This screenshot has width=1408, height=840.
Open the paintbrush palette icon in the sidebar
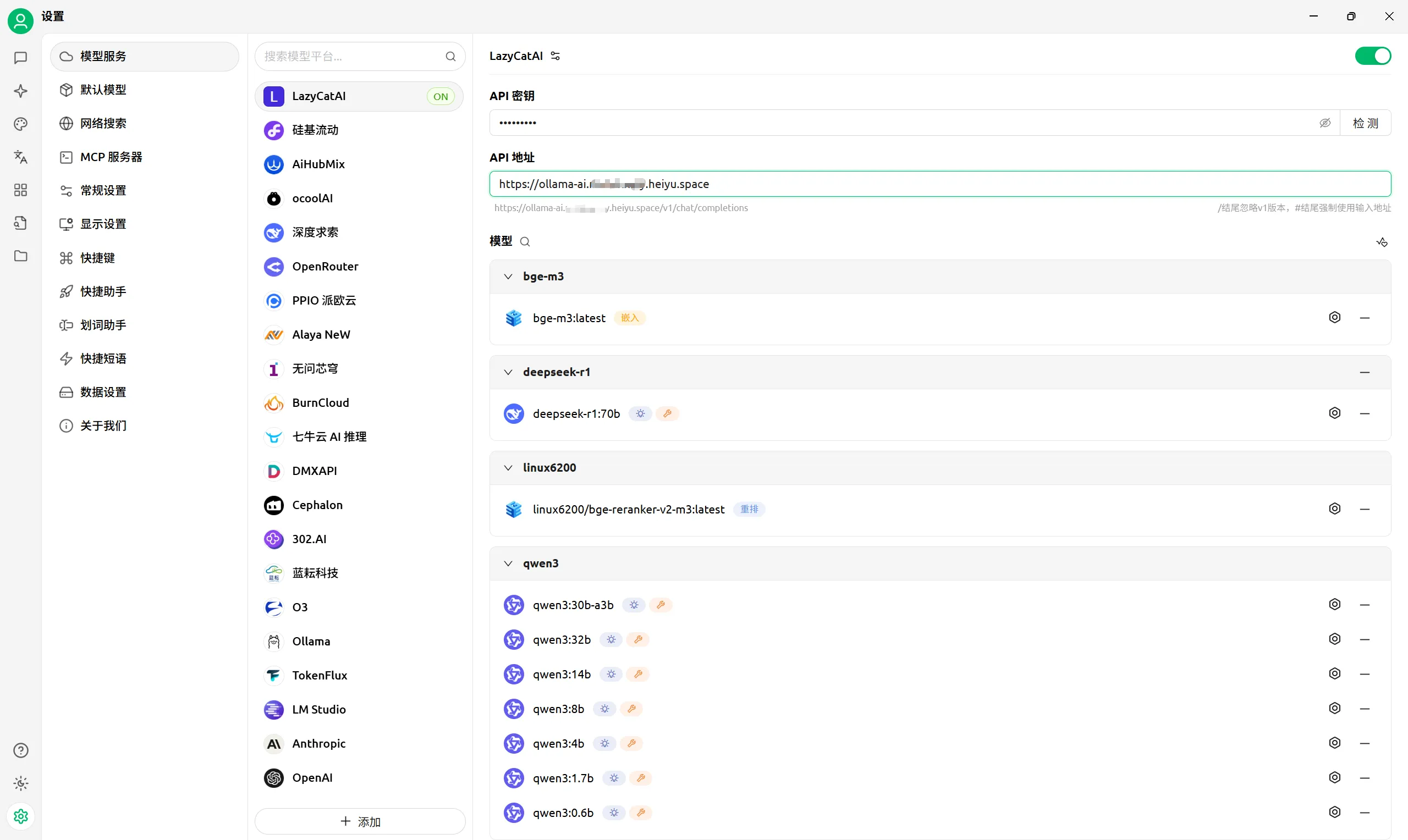pos(20,124)
